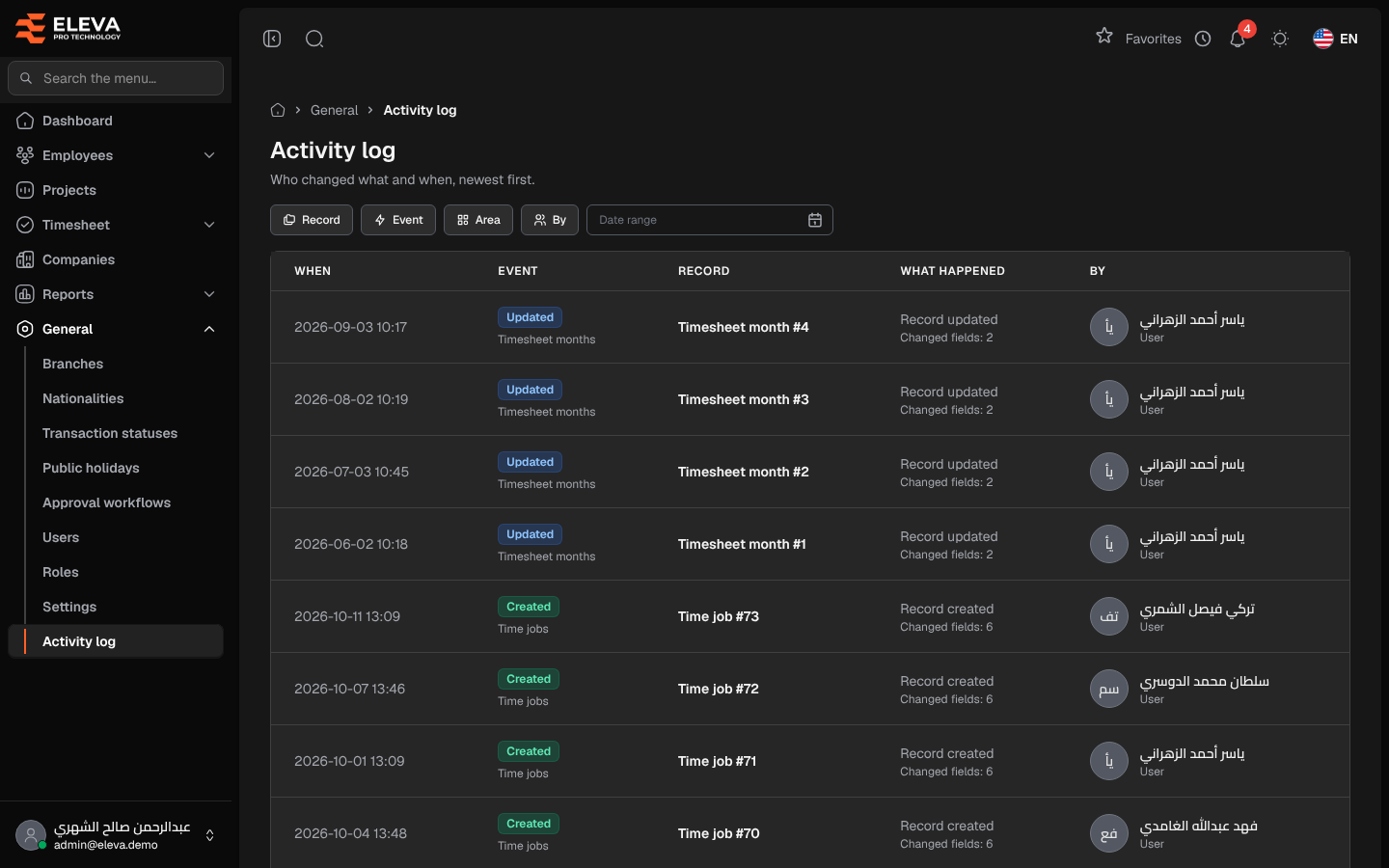Viewport: 1389px width, 868px height.
Task: Click the General breadcrumb link
Action: 334,110
